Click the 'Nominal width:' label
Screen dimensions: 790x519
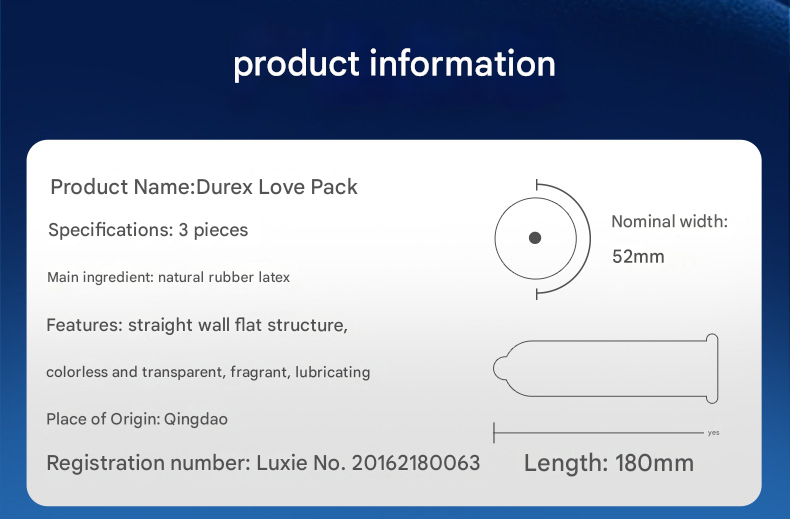[670, 222]
